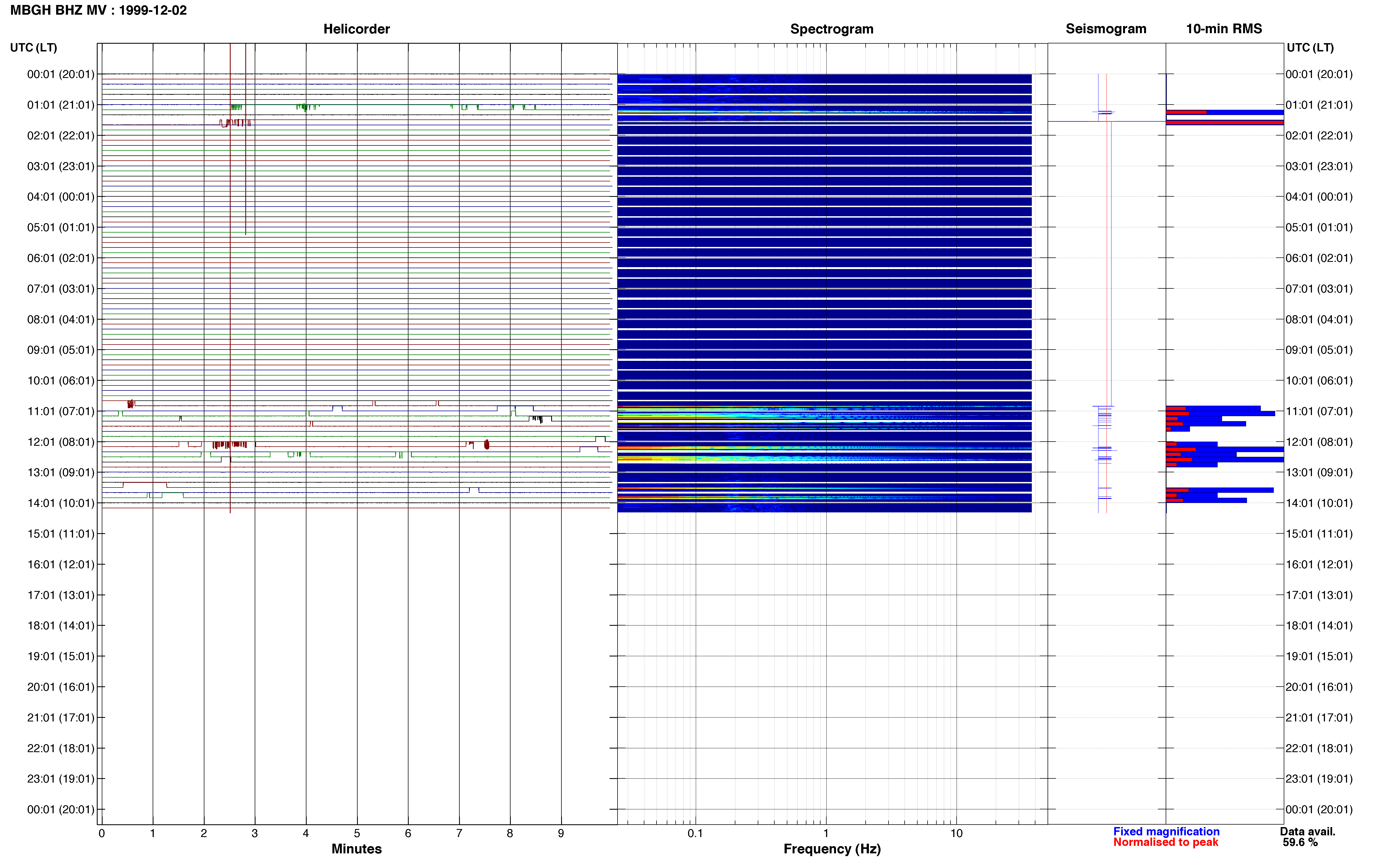1388x868 pixels.
Task: Click right time label '12:01 (08:01)'
Action: [x=1319, y=442]
